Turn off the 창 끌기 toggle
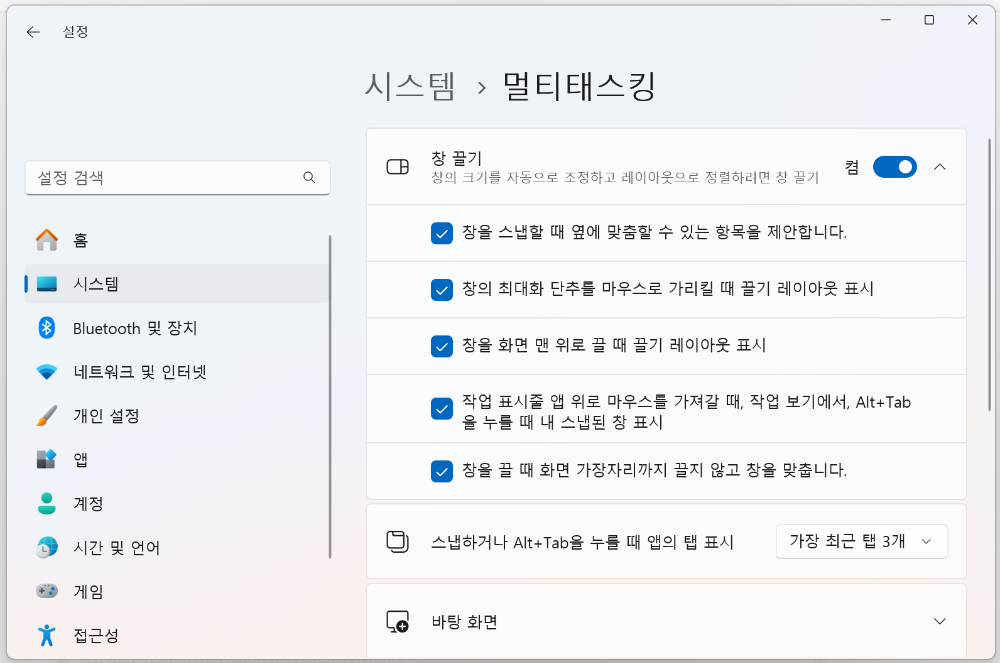The height and width of the screenshot is (663, 1000). (x=894, y=166)
